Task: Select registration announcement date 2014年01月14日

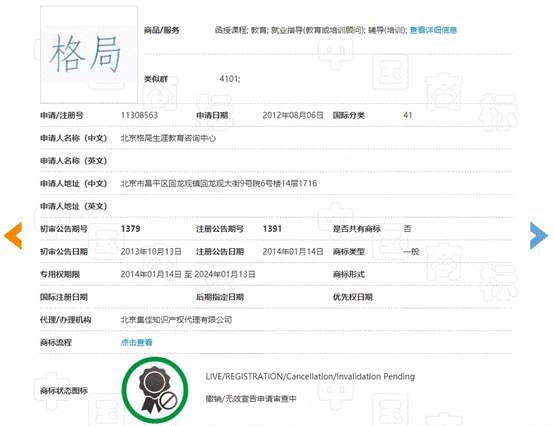Action: [x=293, y=252]
